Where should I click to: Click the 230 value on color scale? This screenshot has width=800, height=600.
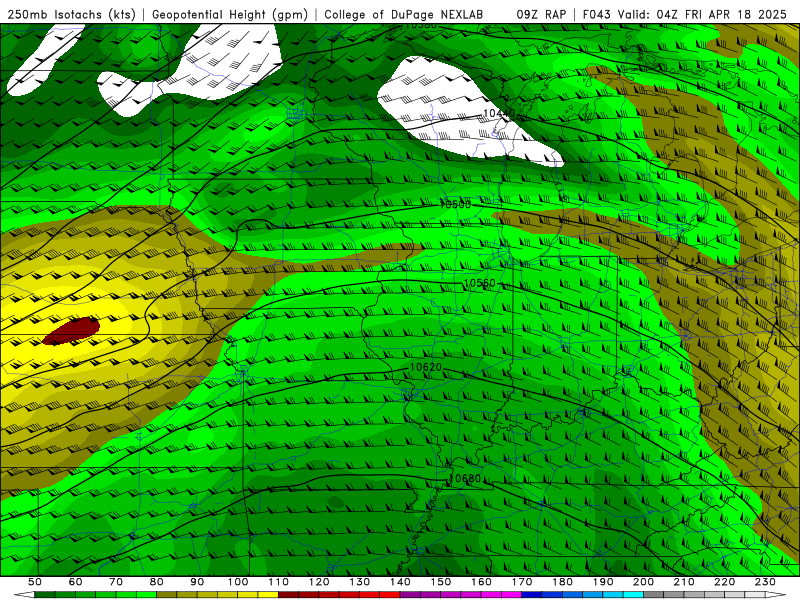point(765,582)
